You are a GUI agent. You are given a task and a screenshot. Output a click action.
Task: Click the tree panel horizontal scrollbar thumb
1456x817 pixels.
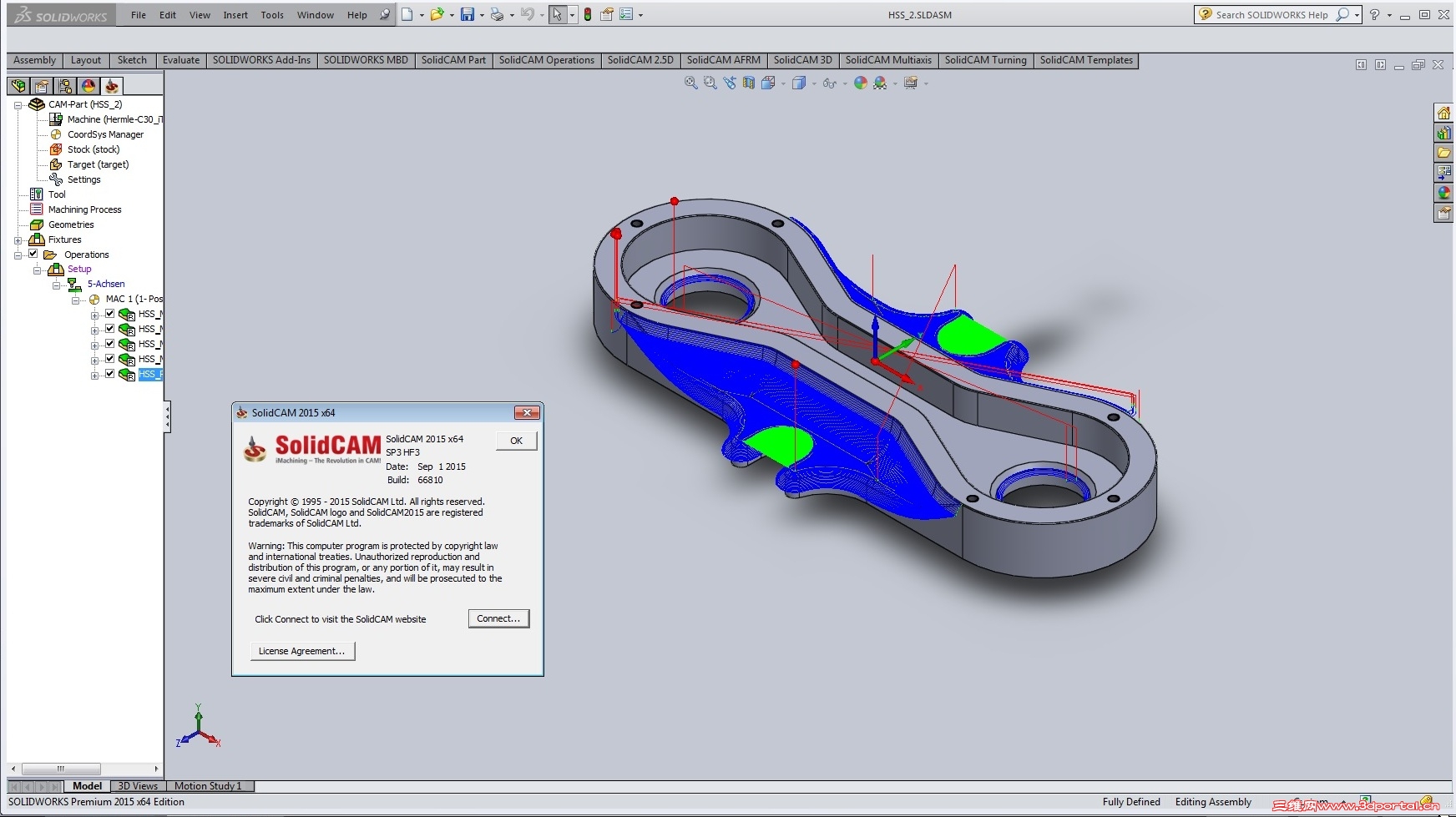coord(61,769)
